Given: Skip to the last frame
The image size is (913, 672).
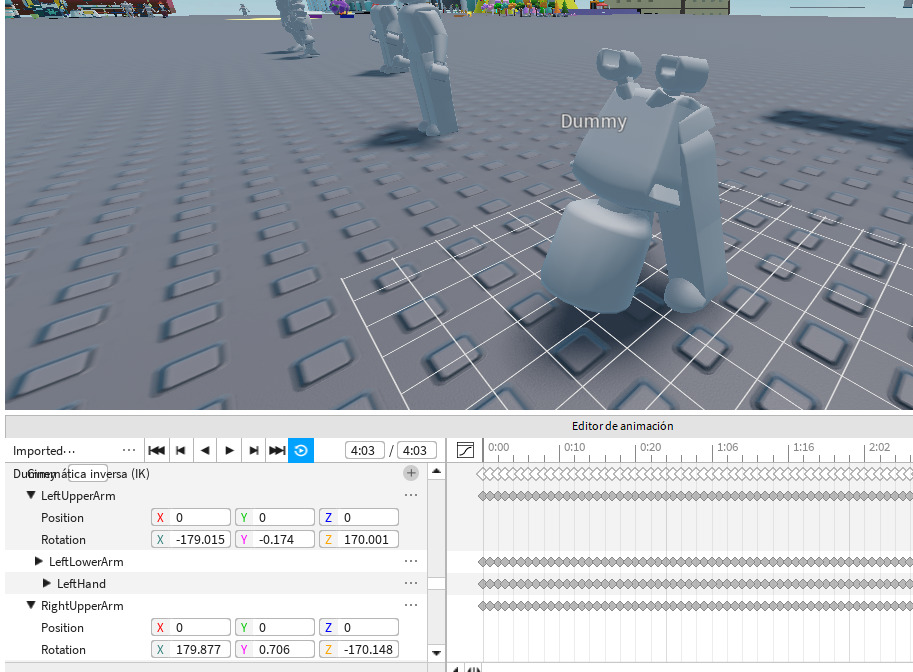Looking at the screenshot, I should [277, 449].
